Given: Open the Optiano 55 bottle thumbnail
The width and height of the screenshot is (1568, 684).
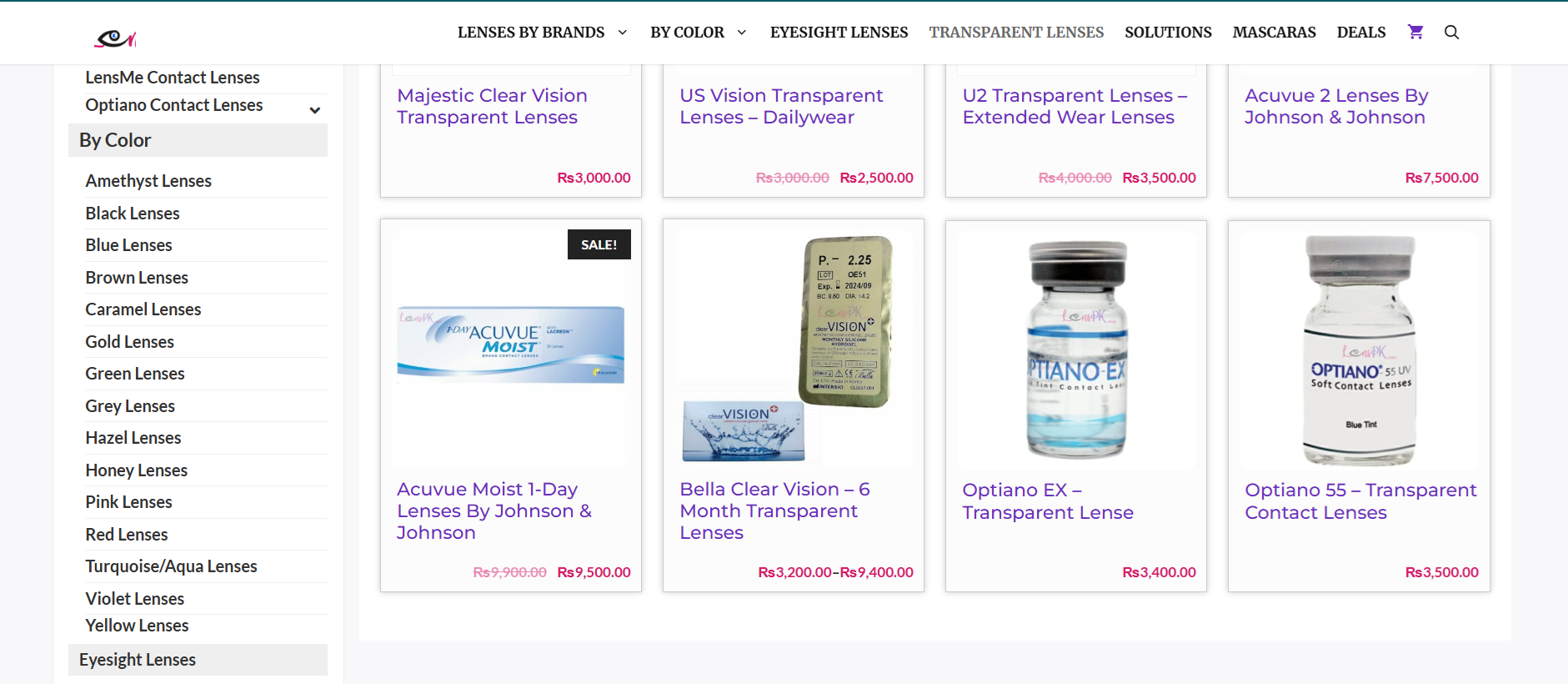Looking at the screenshot, I should coord(1359,350).
